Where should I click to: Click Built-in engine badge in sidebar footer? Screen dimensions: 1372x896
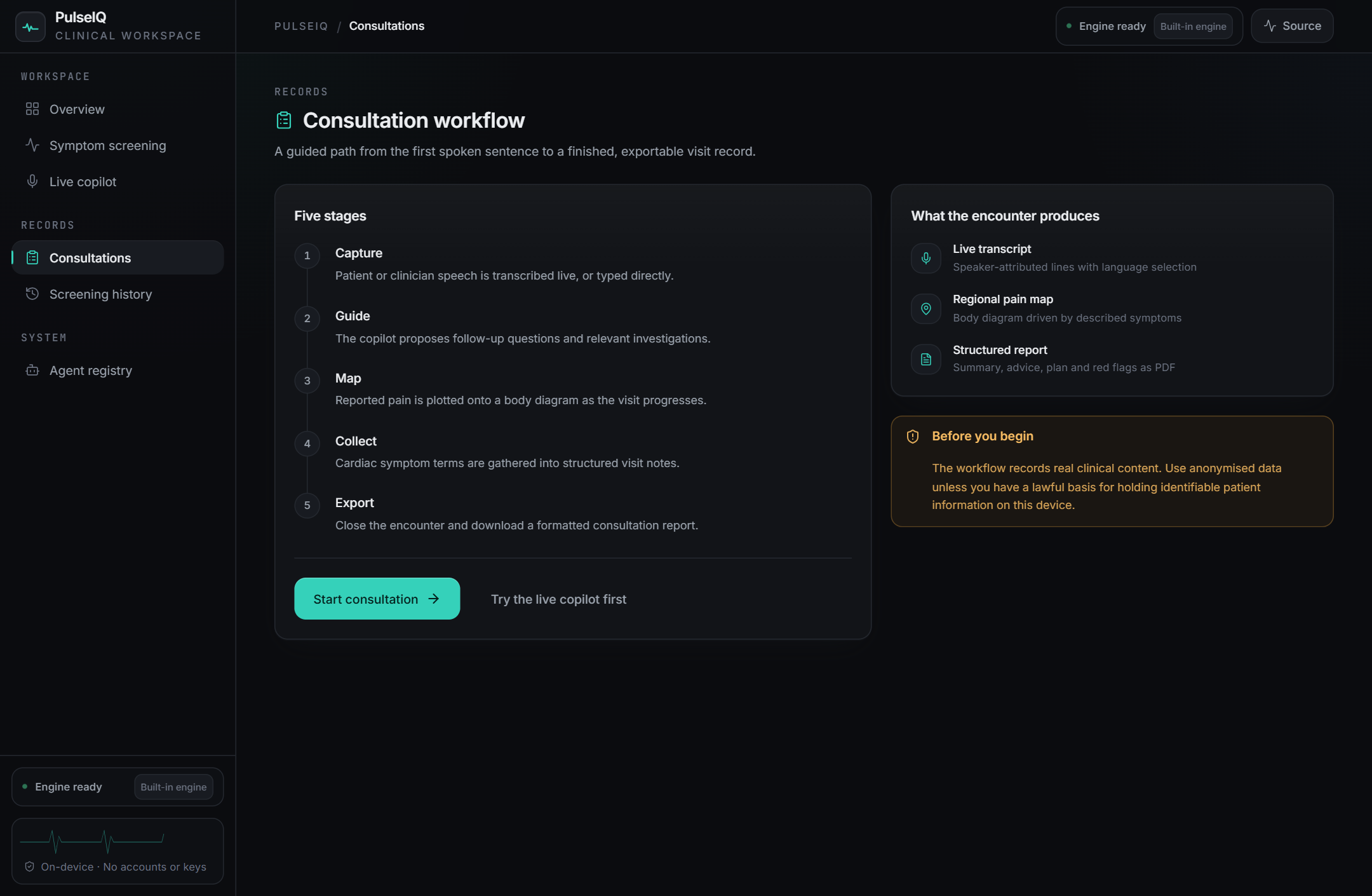point(173,787)
